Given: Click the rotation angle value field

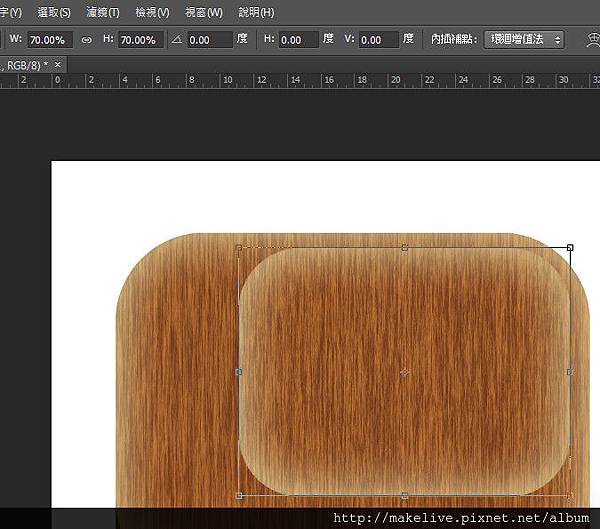Looking at the screenshot, I should [209, 40].
